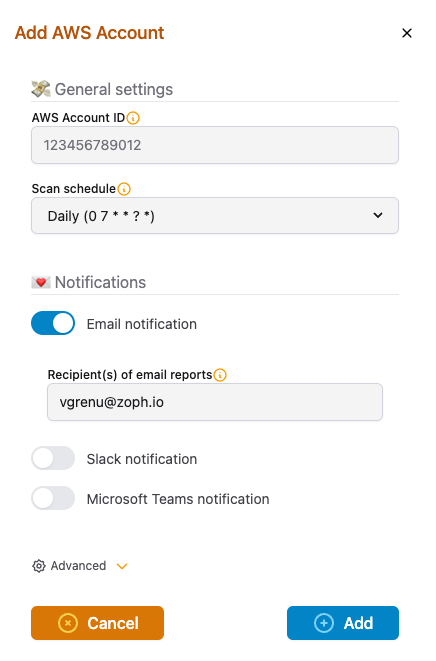Click the circled X icon in Cancel
Image resolution: width=436 pixels, height=661 pixels.
coord(68,623)
